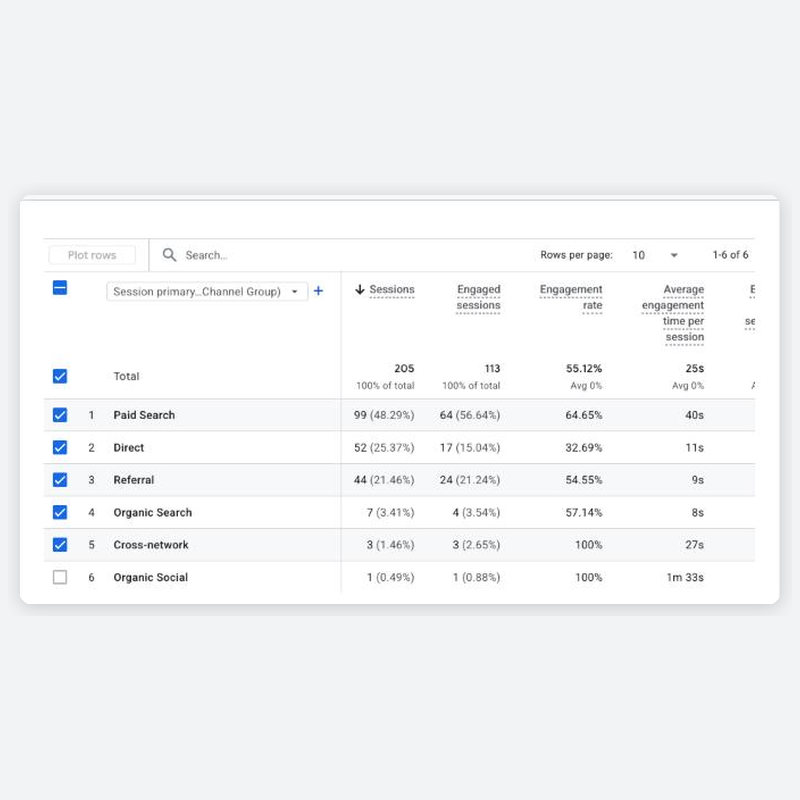Uncheck the Paid Search row checkbox
Image resolution: width=800 pixels, height=800 pixels.
(60, 415)
